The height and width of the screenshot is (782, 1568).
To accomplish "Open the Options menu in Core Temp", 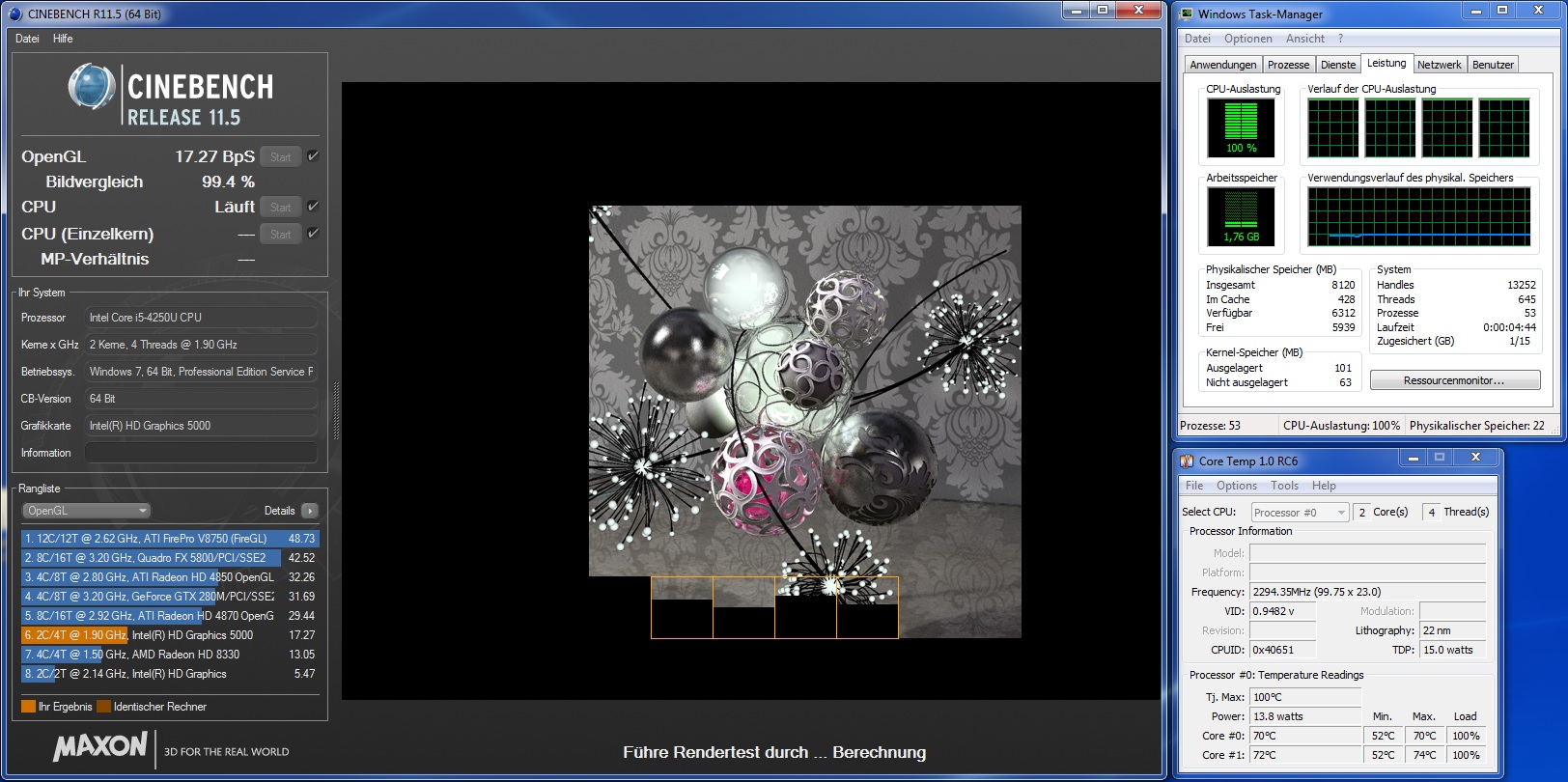I will [x=1236, y=486].
